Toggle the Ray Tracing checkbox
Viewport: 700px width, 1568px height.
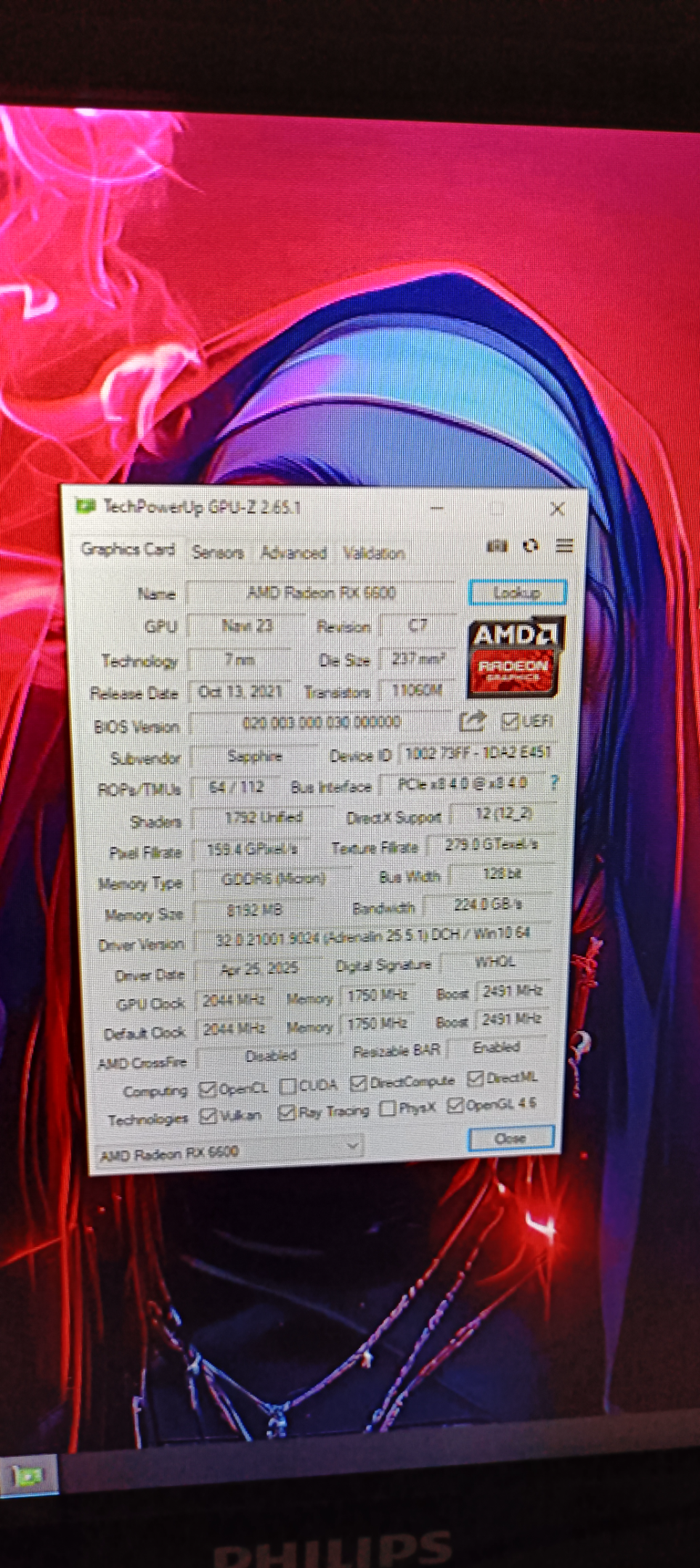(287, 1112)
